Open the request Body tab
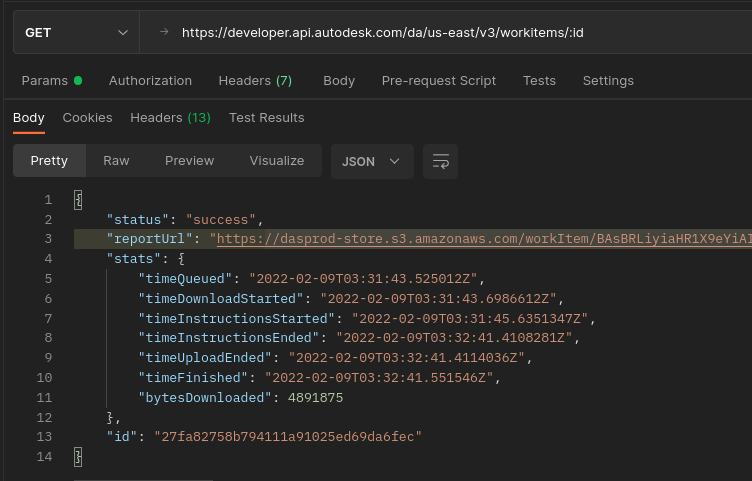Image resolution: width=752 pixels, height=481 pixels. click(x=339, y=81)
